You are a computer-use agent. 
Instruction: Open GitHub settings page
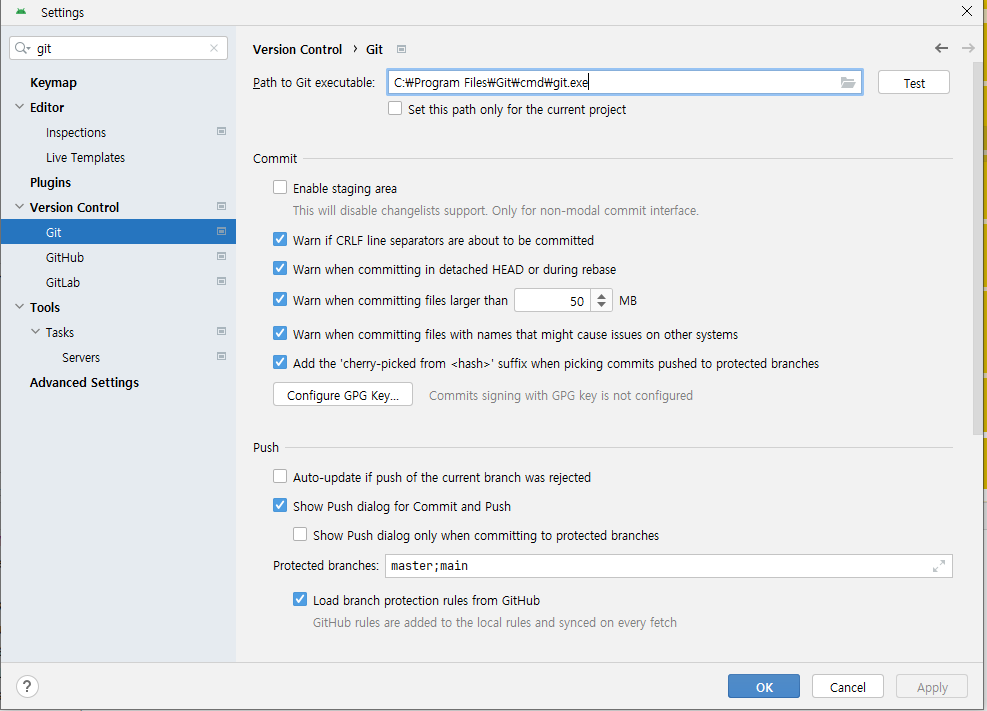(65, 257)
